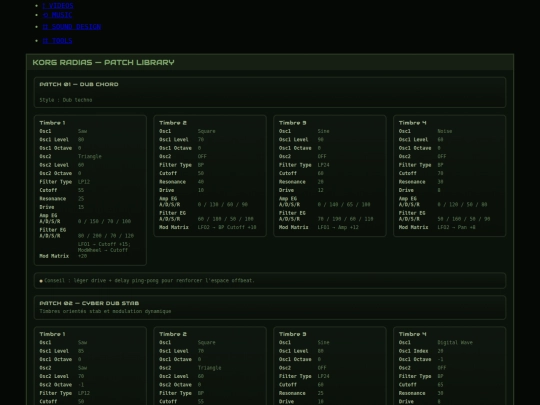Open the VIDEOS navigation link
This screenshot has width=540, height=405.
[x=58, y=6]
